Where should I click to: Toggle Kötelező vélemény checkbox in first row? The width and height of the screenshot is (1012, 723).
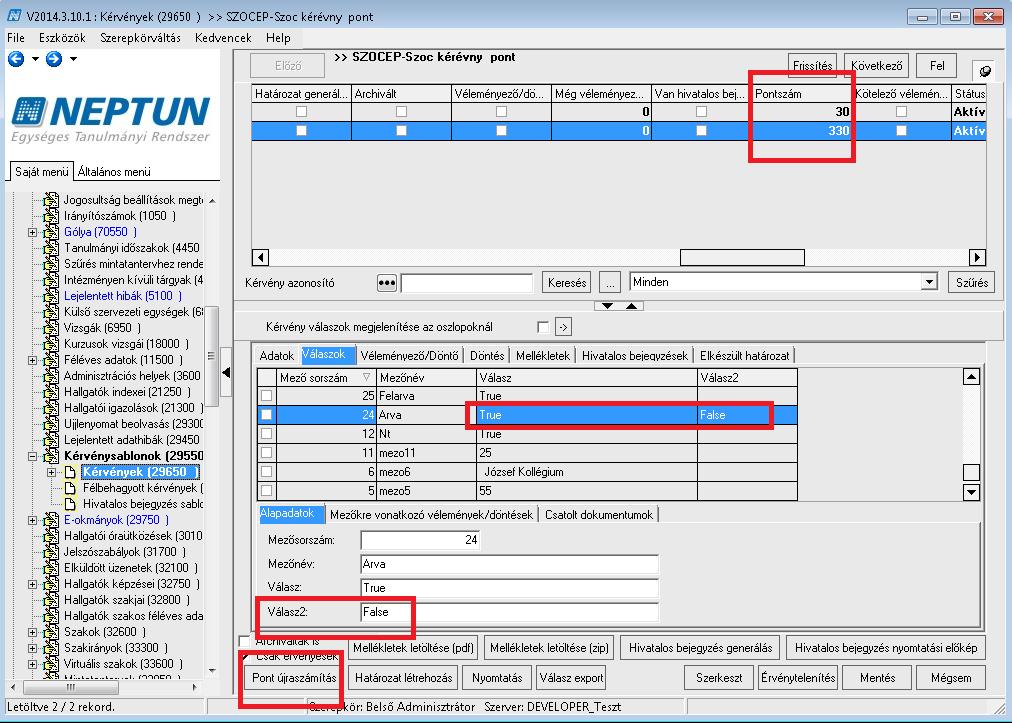tap(902, 112)
